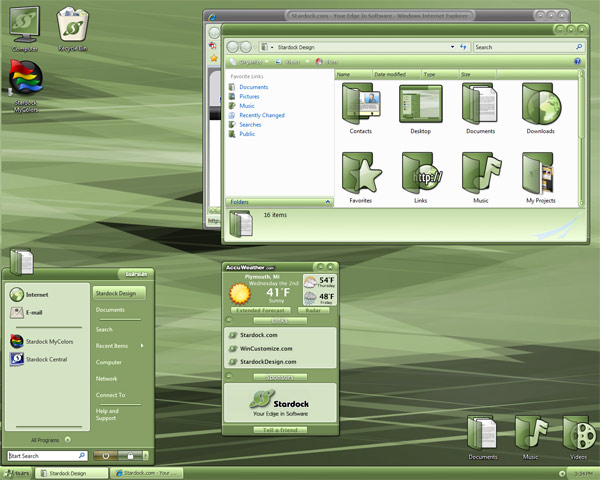Open the Downloads folder in Explorer
The image size is (600, 480).
[540, 108]
